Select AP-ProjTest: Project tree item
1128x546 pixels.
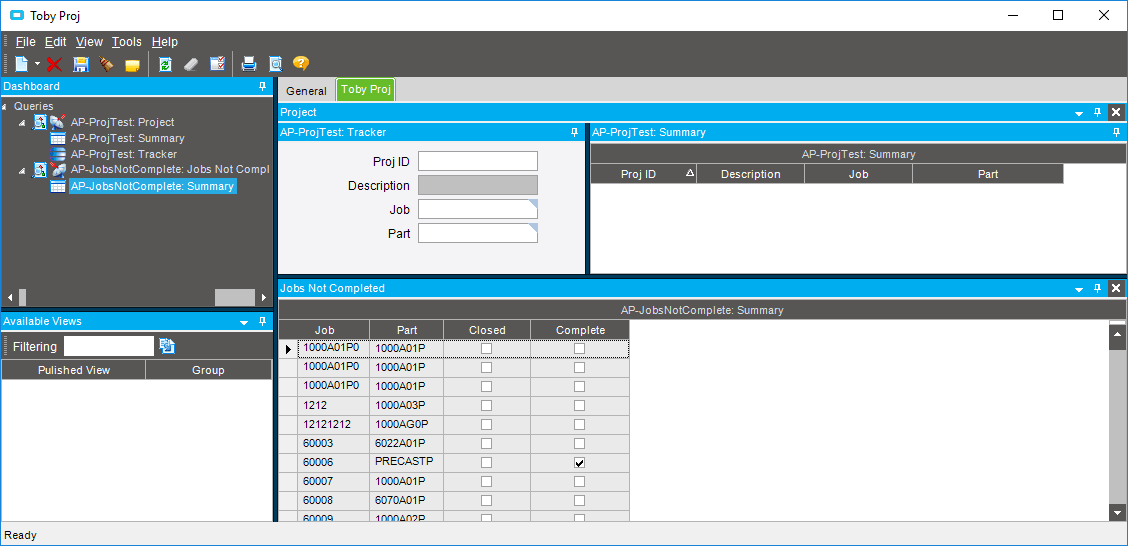122,122
